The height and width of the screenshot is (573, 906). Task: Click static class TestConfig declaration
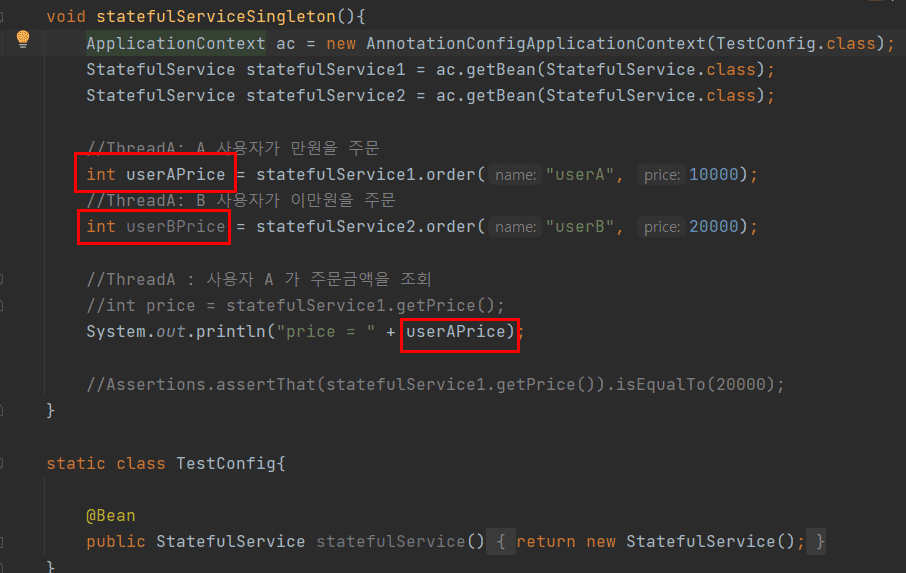pos(166,463)
